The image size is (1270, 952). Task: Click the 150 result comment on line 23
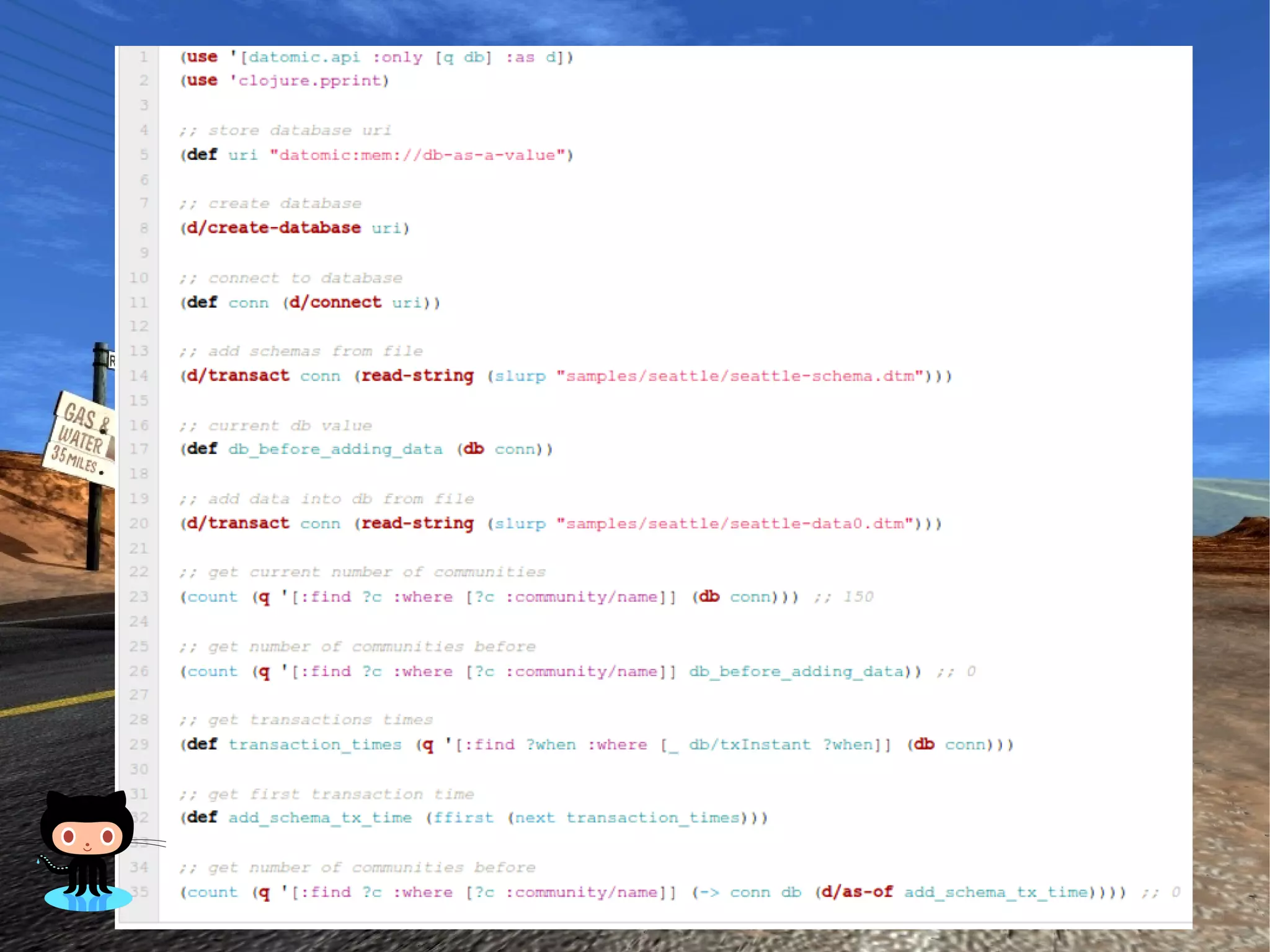(x=858, y=597)
